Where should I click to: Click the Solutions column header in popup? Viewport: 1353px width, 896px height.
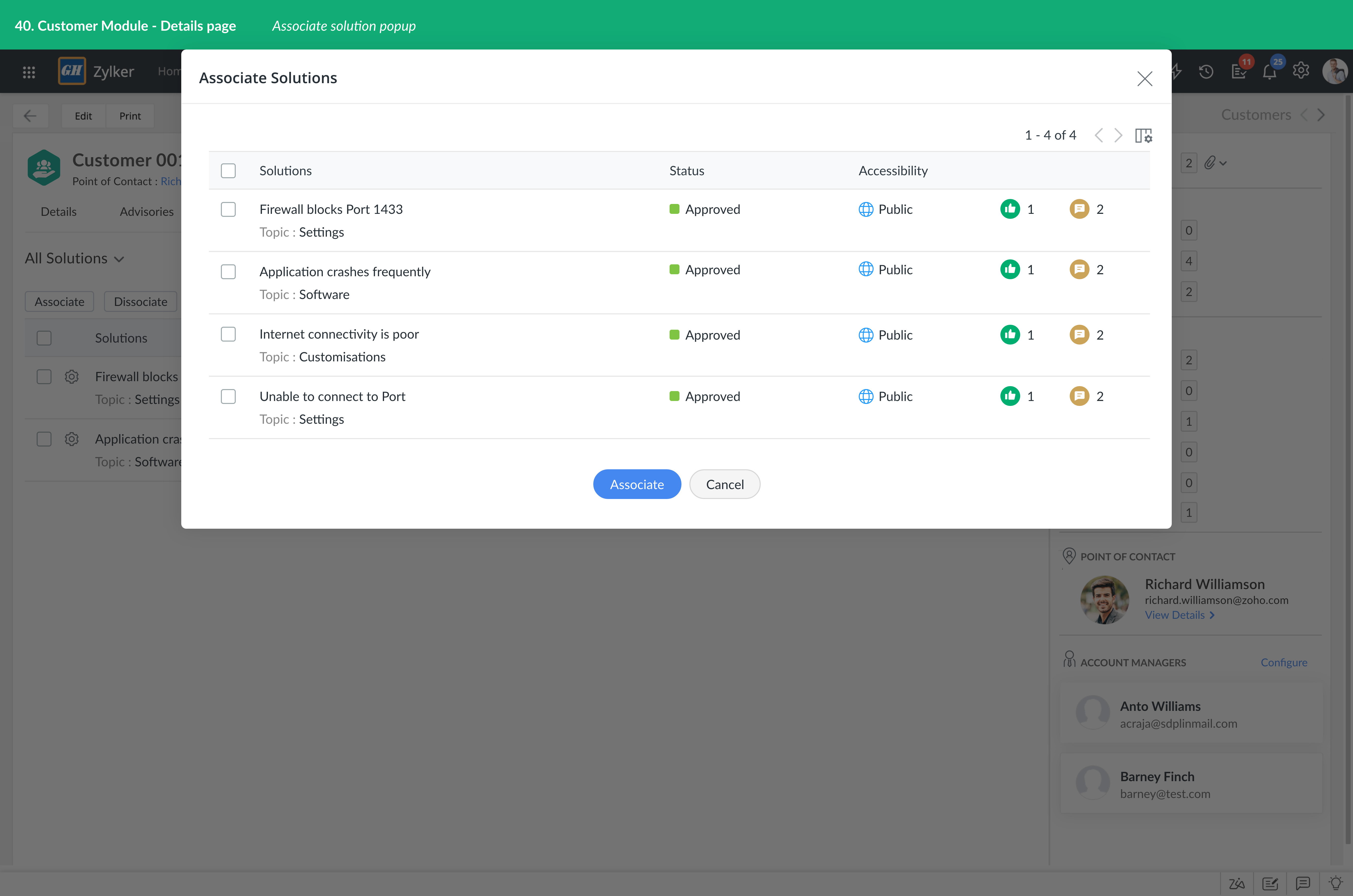pos(285,170)
